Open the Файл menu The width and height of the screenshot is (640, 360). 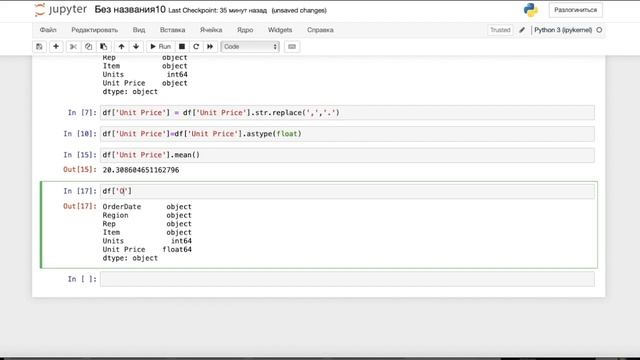pyautogui.click(x=48, y=30)
